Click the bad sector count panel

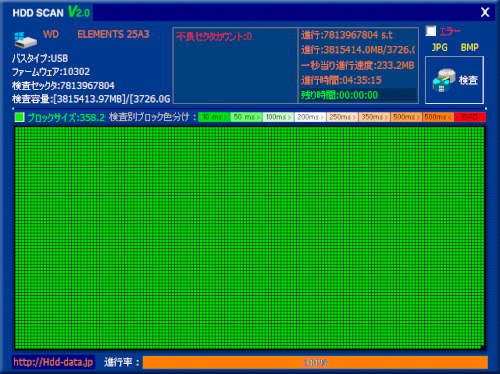pos(235,66)
